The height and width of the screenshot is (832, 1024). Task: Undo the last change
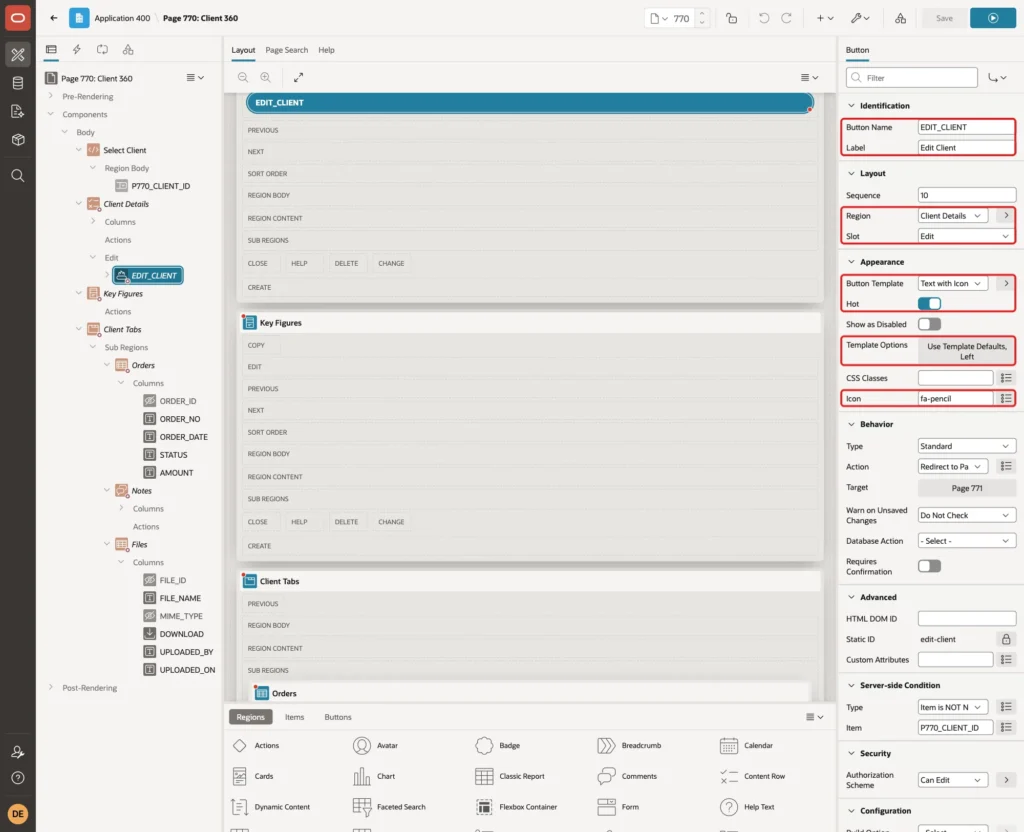coord(763,18)
